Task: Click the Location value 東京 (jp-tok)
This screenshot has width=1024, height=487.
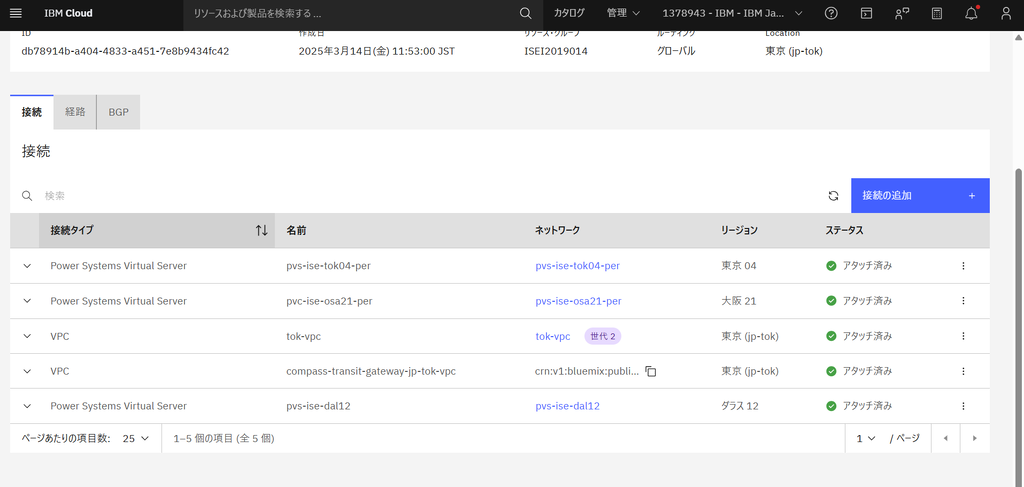Action: tap(793, 50)
